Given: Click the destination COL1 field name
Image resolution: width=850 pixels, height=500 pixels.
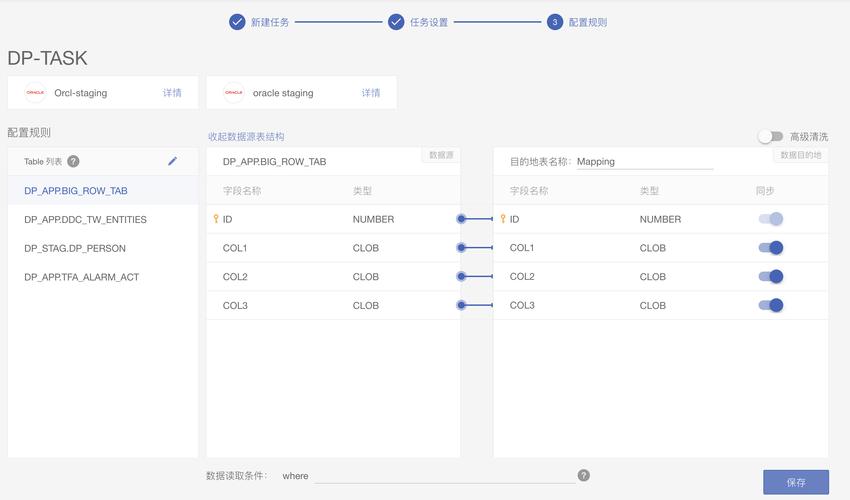Looking at the screenshot, I should 521,248.
